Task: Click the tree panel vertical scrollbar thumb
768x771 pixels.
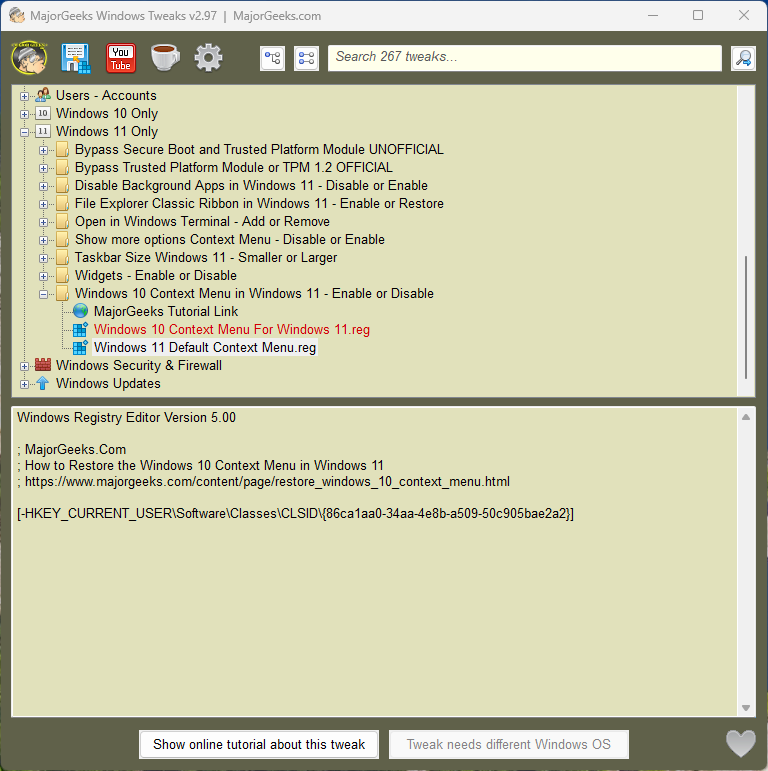Action: 745,317
